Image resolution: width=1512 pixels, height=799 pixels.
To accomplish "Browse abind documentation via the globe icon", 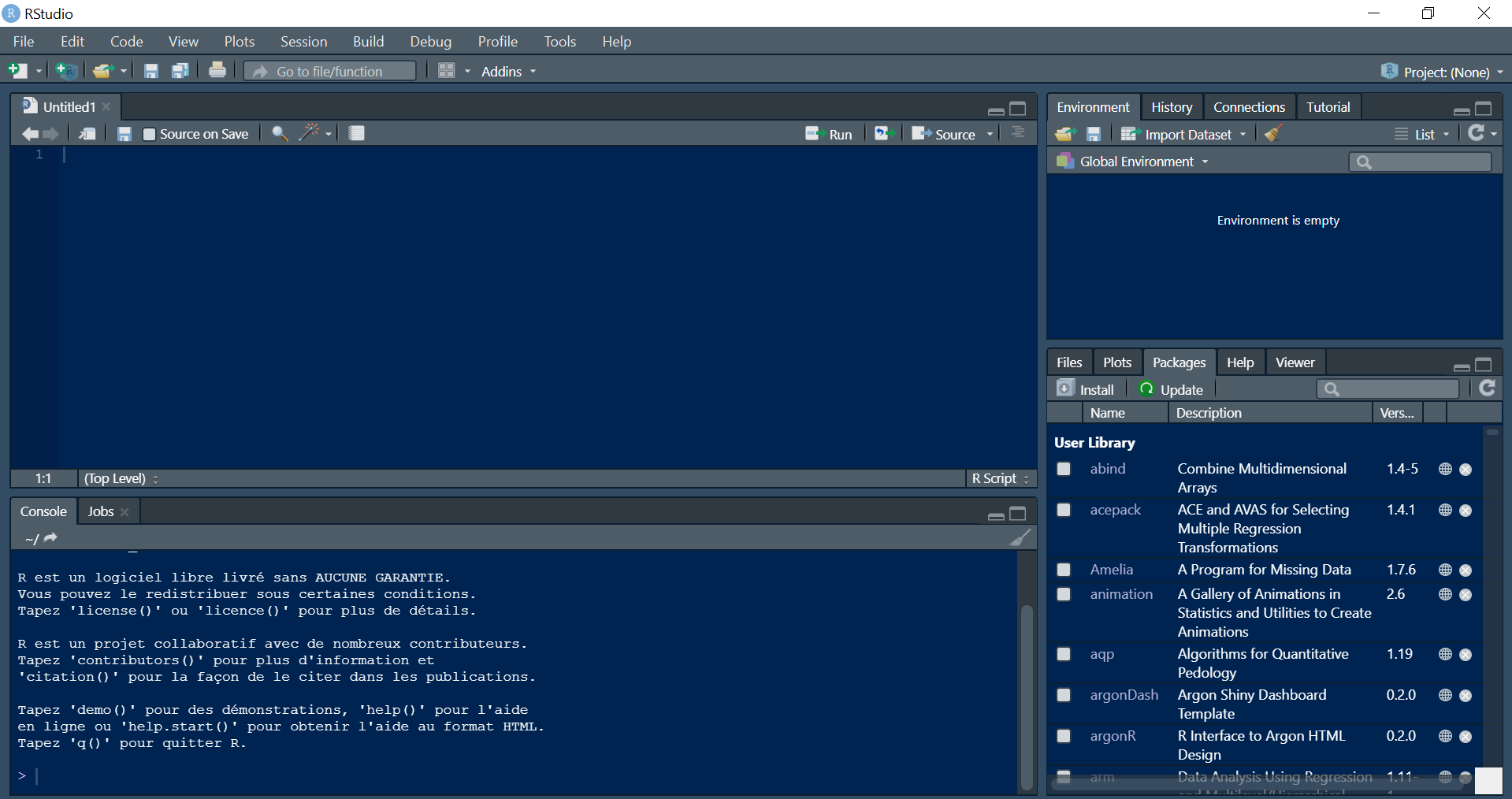I will click(1444, 469).
